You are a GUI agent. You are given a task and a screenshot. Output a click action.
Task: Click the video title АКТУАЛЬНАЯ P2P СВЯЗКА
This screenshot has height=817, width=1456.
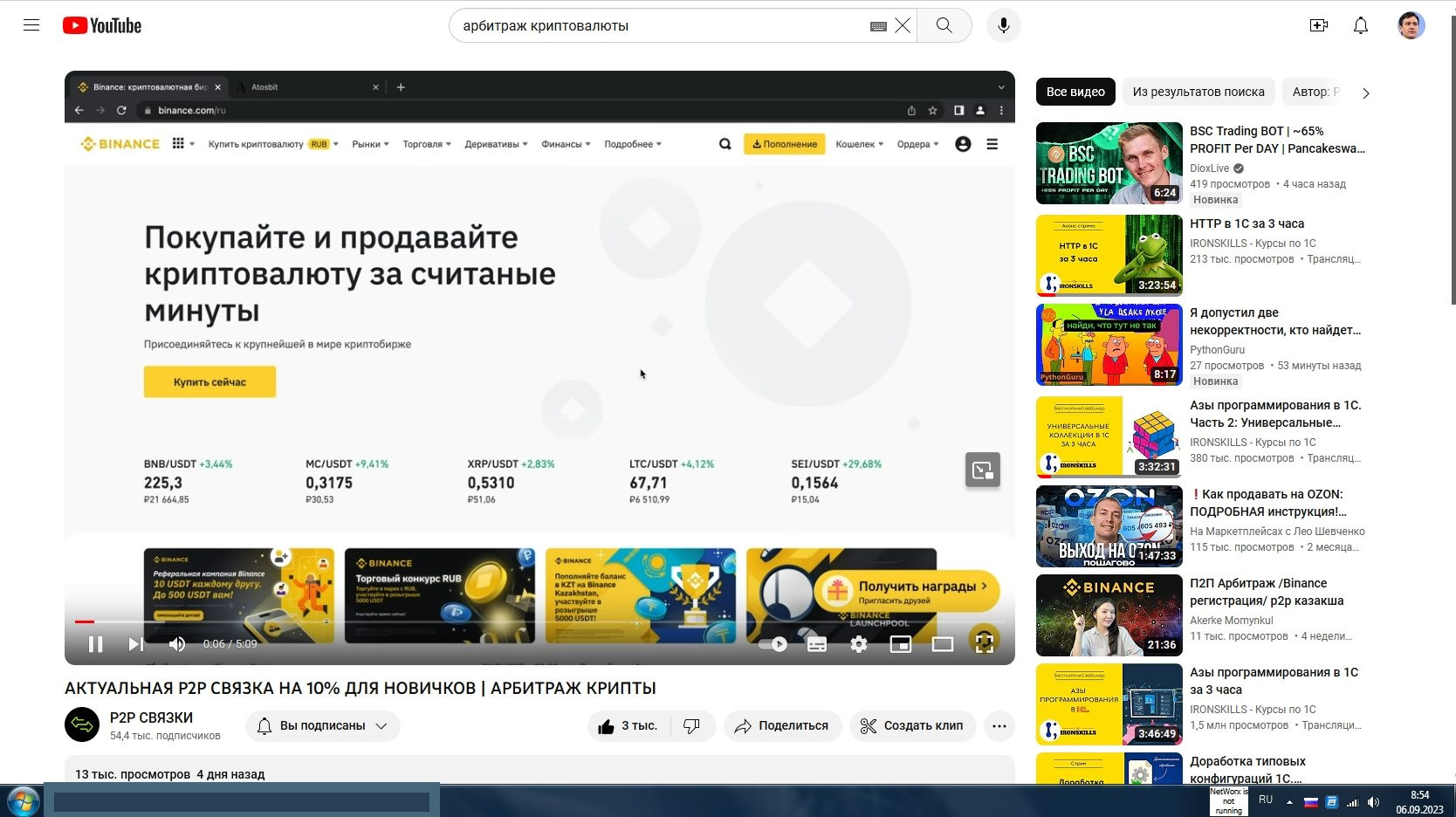point(361,688)
